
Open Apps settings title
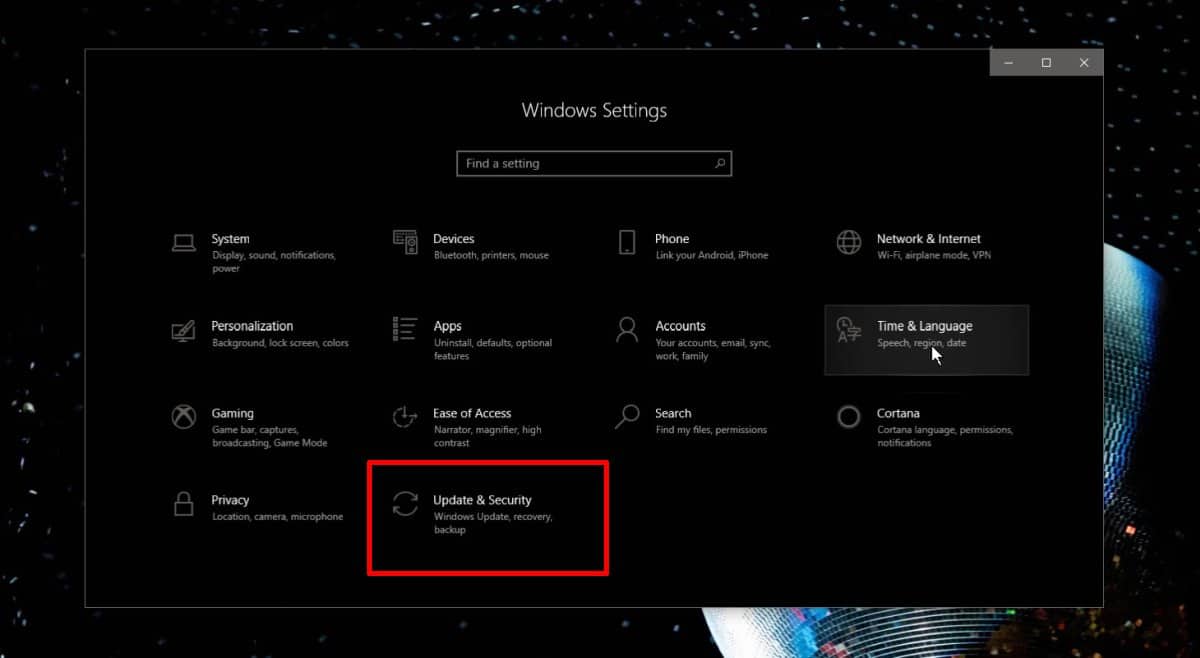click(x=447, y=326)
